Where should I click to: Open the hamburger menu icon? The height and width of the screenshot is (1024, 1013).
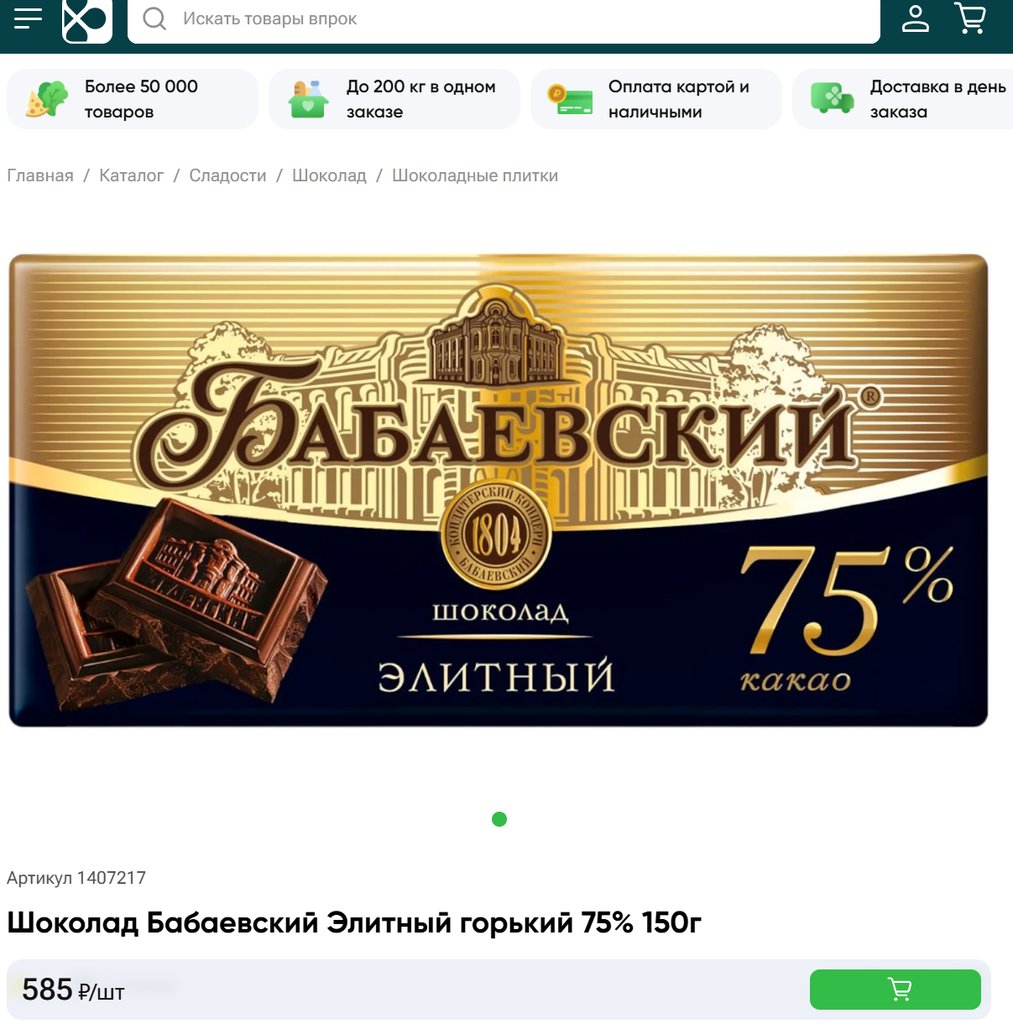(27, 18)
